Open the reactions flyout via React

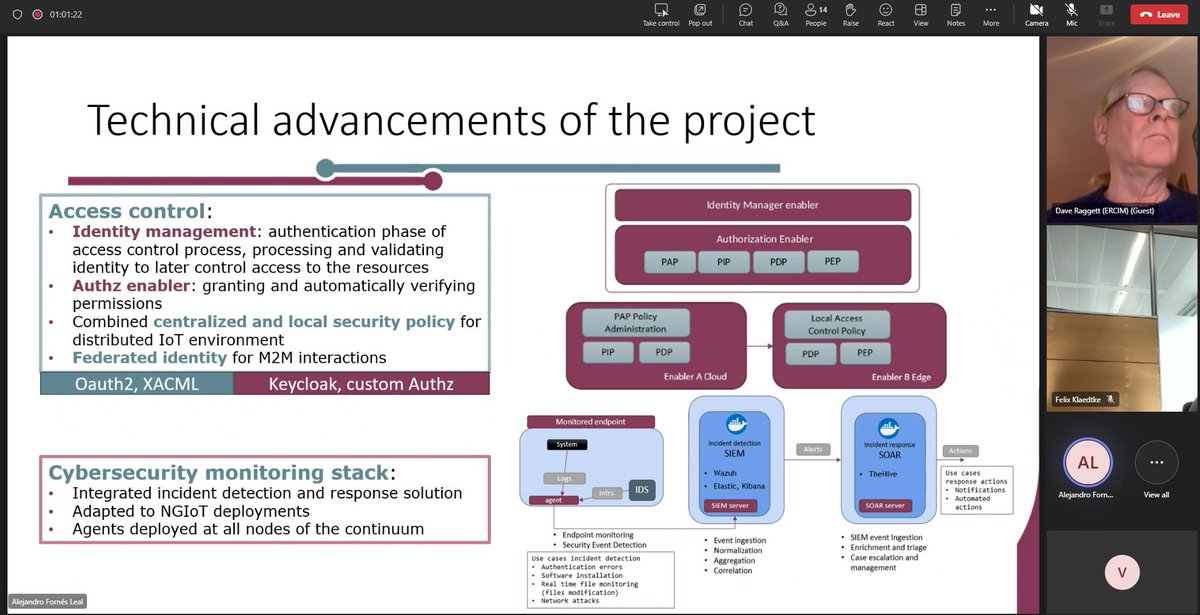tap(885, 14)
